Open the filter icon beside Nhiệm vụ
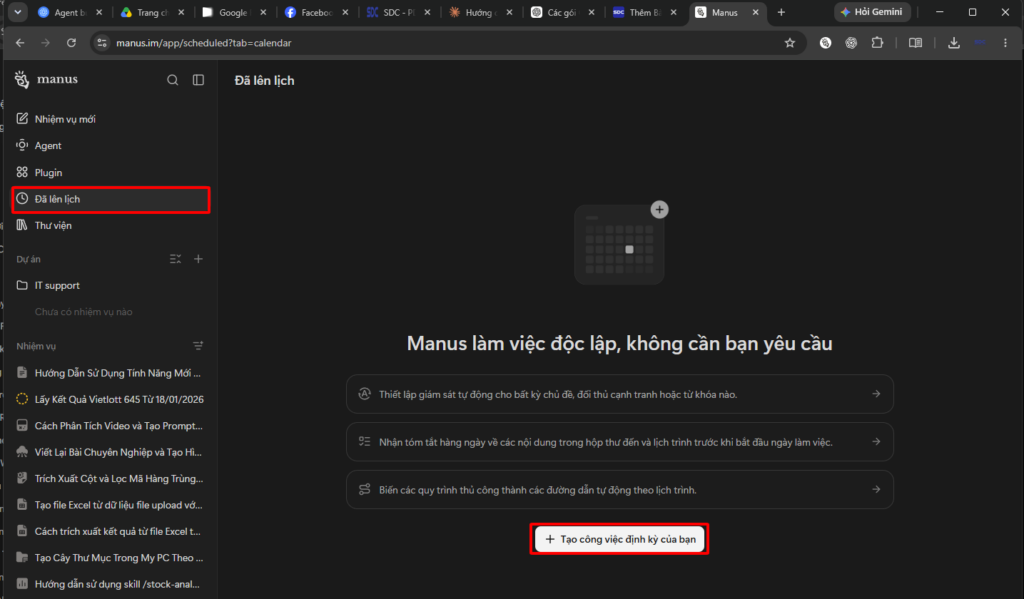This screenshot has height=599, width=1024. [198, 346]
